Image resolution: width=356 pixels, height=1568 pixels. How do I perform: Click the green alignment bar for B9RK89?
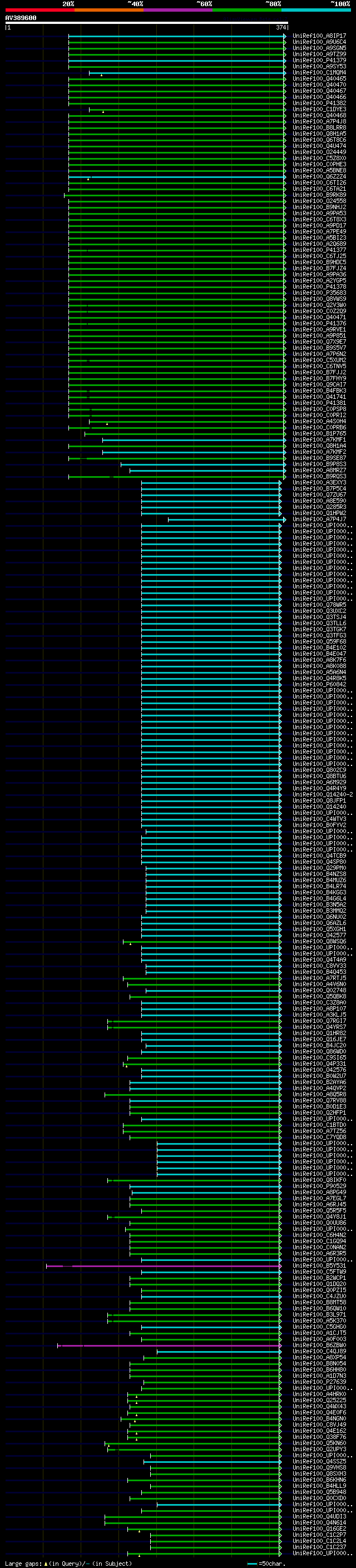coord(174,195)
